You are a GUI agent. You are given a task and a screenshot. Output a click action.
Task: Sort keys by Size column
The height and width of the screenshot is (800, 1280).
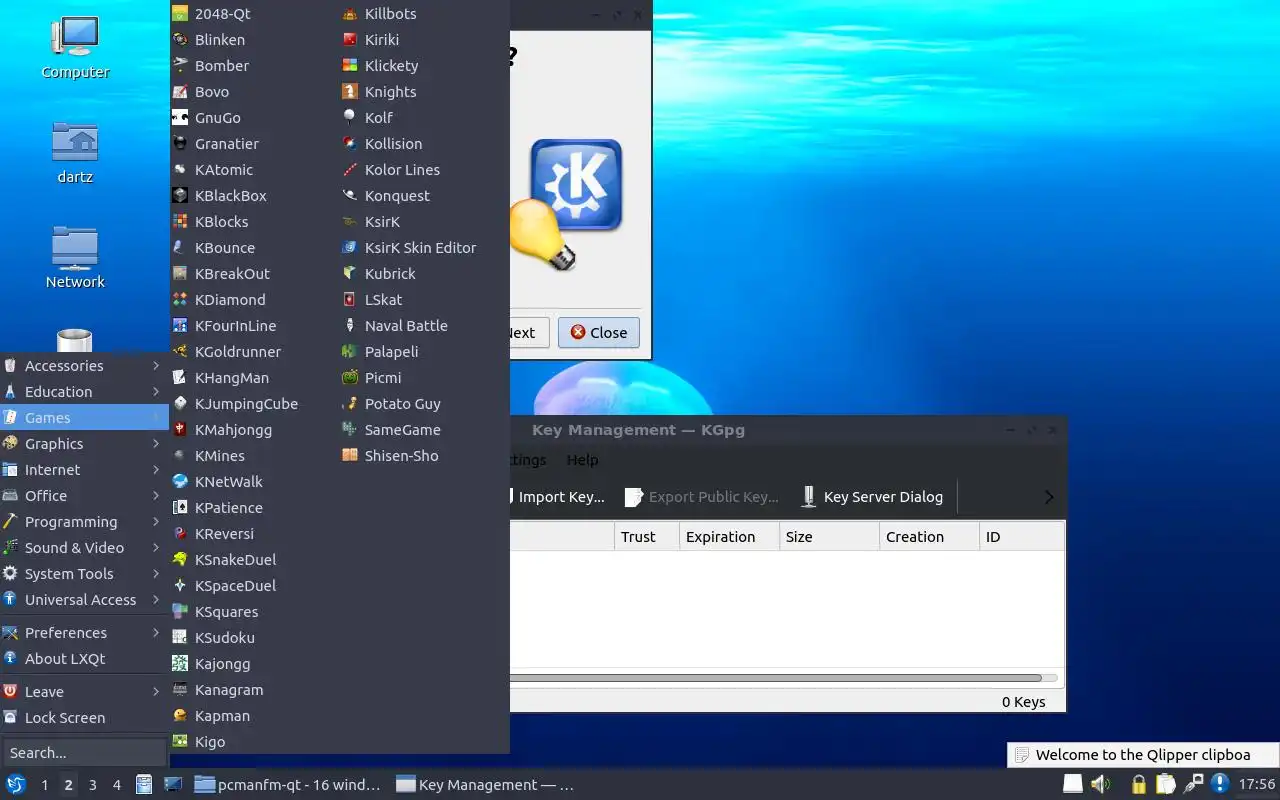point(829,537)
